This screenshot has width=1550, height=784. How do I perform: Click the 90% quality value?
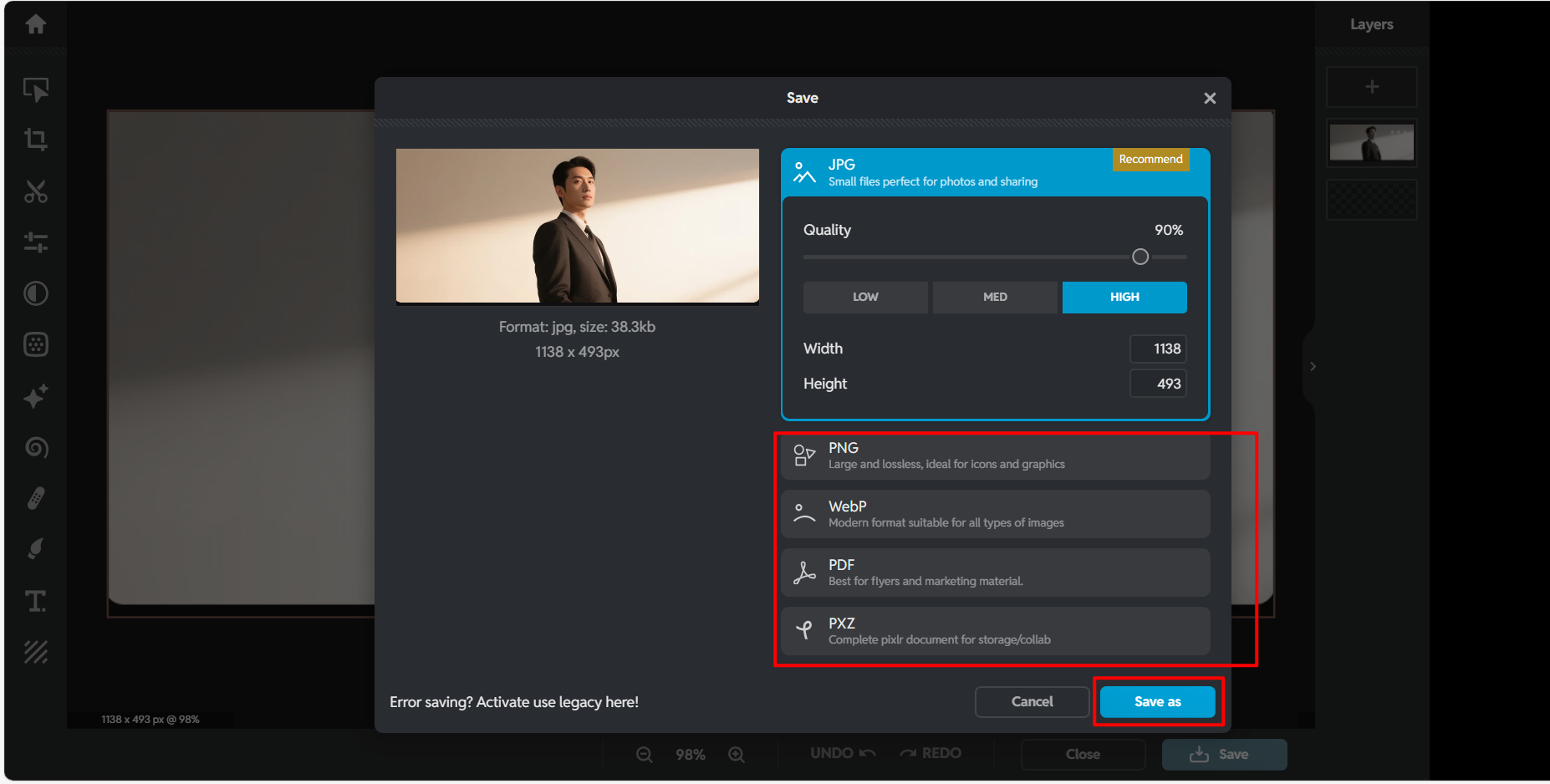1169,230
